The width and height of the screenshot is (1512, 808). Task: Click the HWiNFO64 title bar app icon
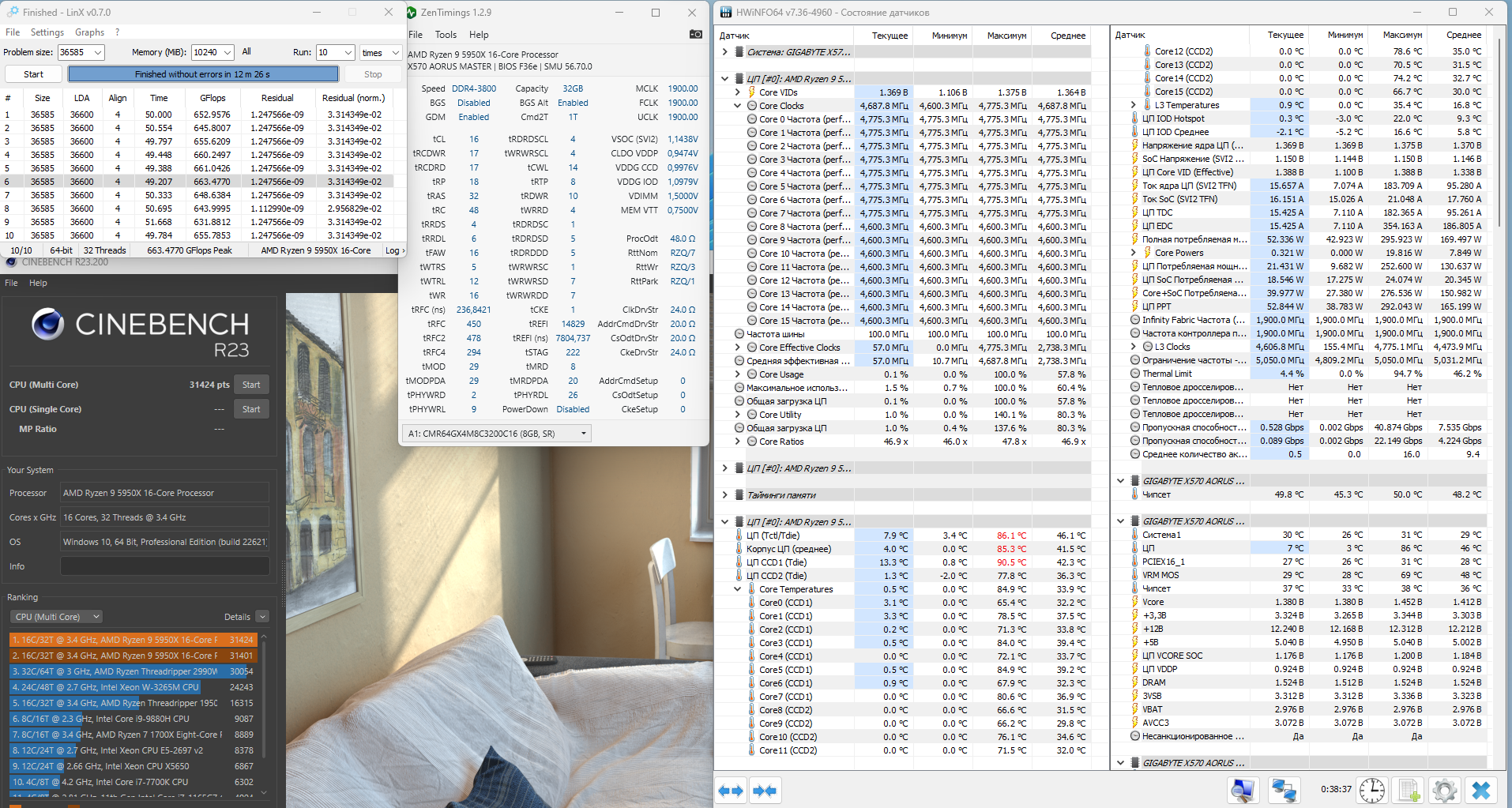point(725,12)
